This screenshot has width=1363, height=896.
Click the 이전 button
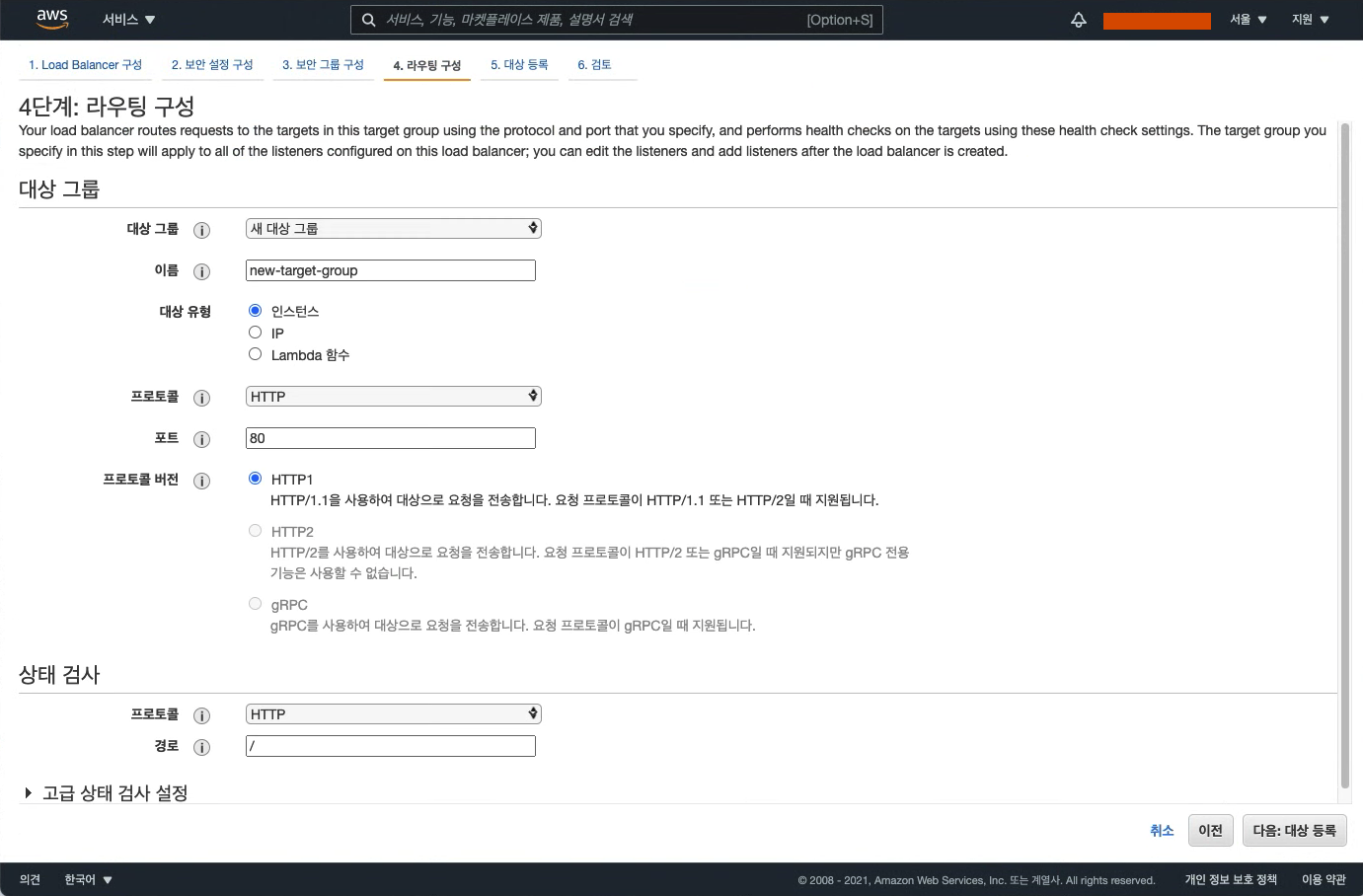pos(1210,831)
